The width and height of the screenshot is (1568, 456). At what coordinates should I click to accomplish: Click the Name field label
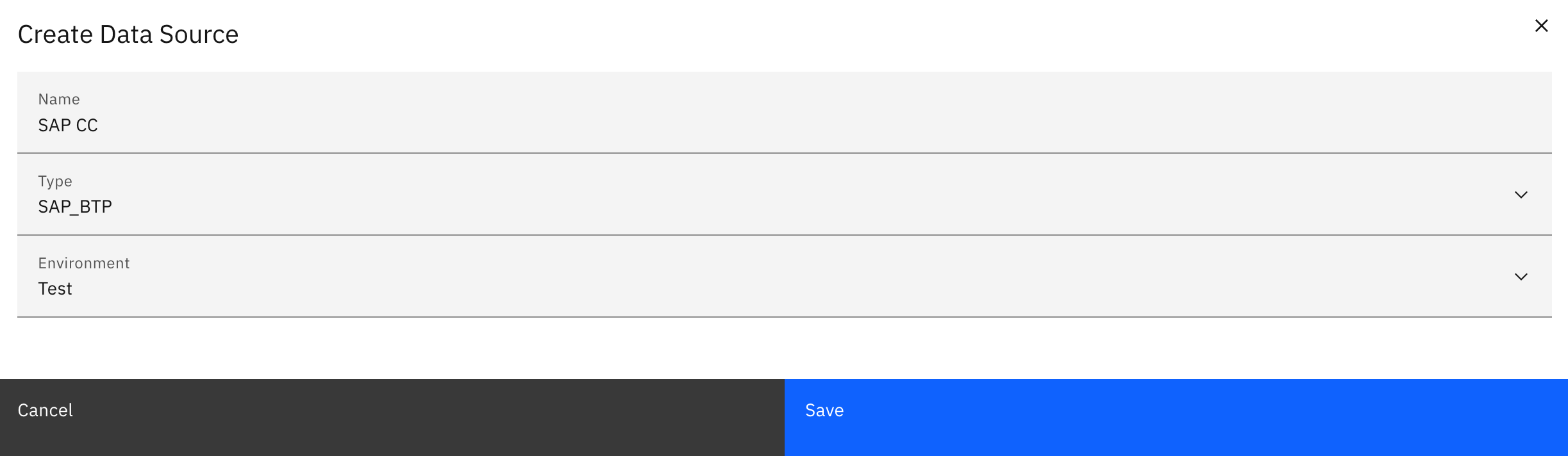point(59,99)
